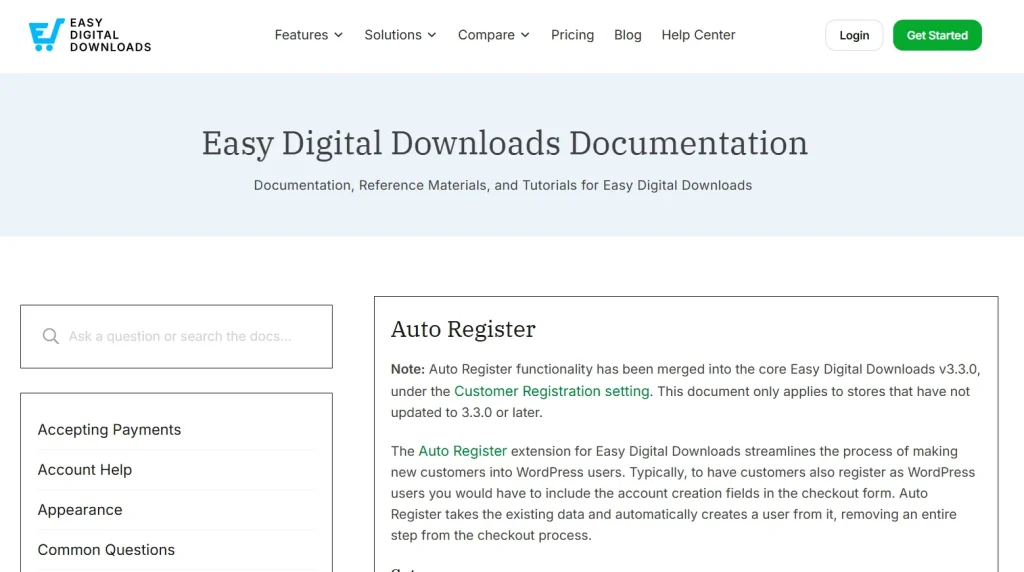Image resolution: width=1024 pixels, height=572 pixels.
Task: Open the Accepting Payments category
Action: (x=109, y=430)
